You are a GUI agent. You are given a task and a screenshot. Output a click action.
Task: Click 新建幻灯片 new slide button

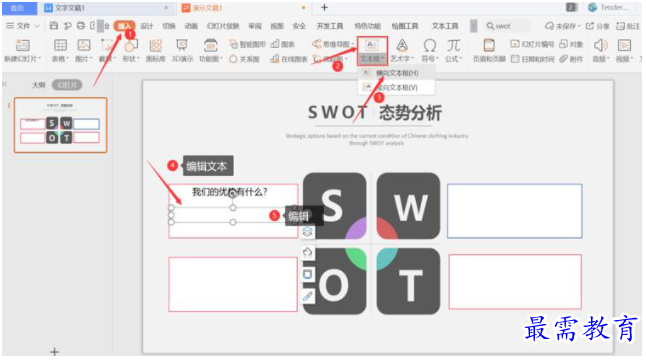pyautogui.click(x=23, y=50)
